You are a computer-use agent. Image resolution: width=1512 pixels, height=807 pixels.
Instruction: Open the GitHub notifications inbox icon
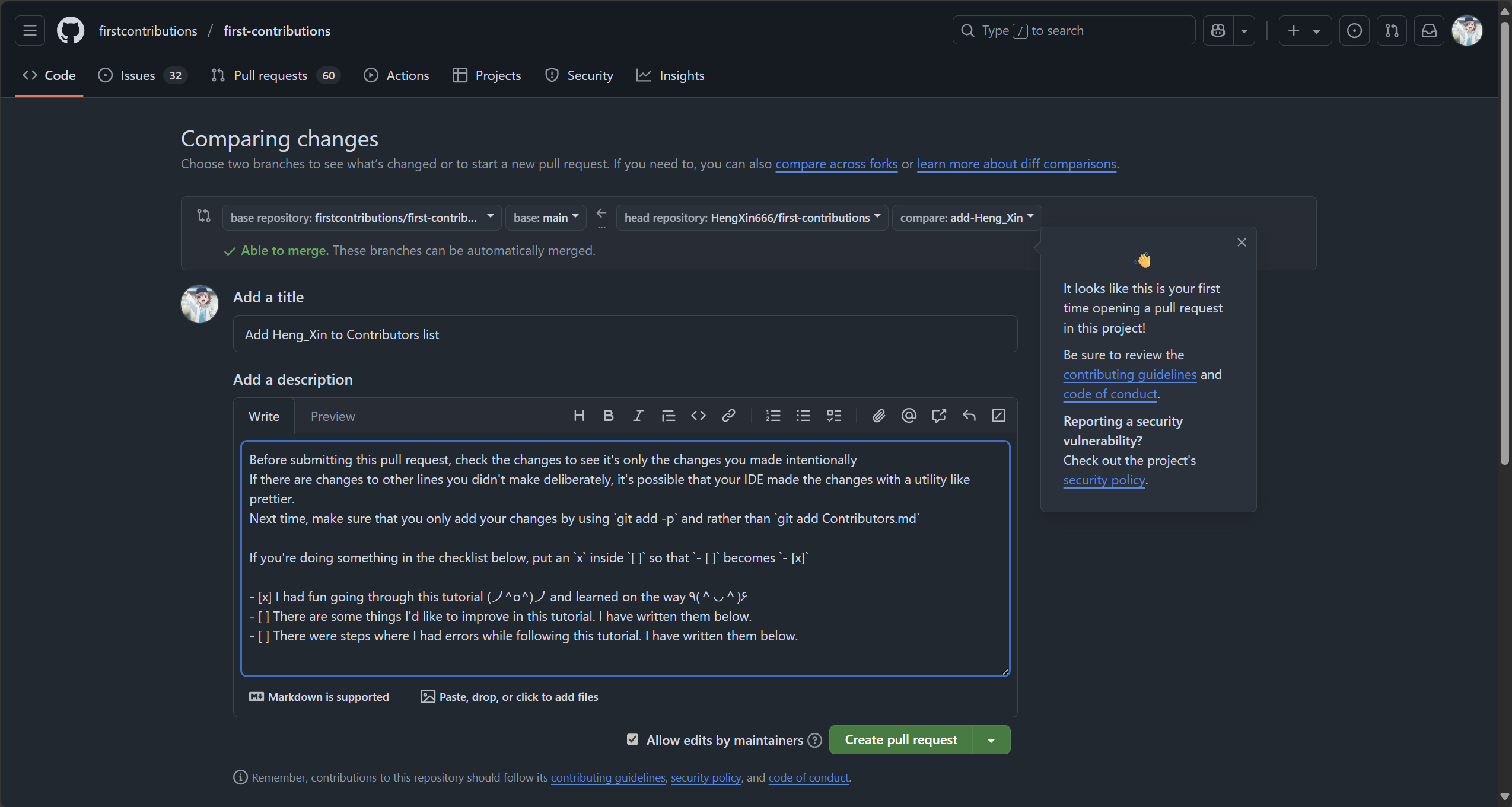click(x=1429, y=31)
